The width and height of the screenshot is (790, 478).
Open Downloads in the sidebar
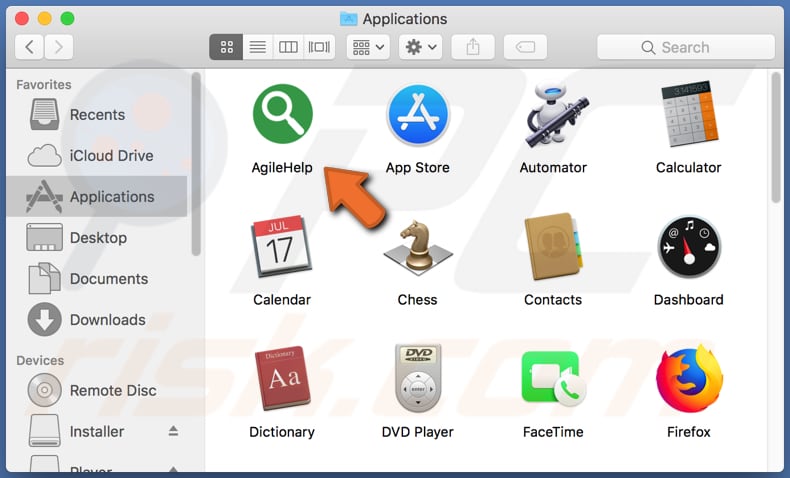click(x=97, y=320)
